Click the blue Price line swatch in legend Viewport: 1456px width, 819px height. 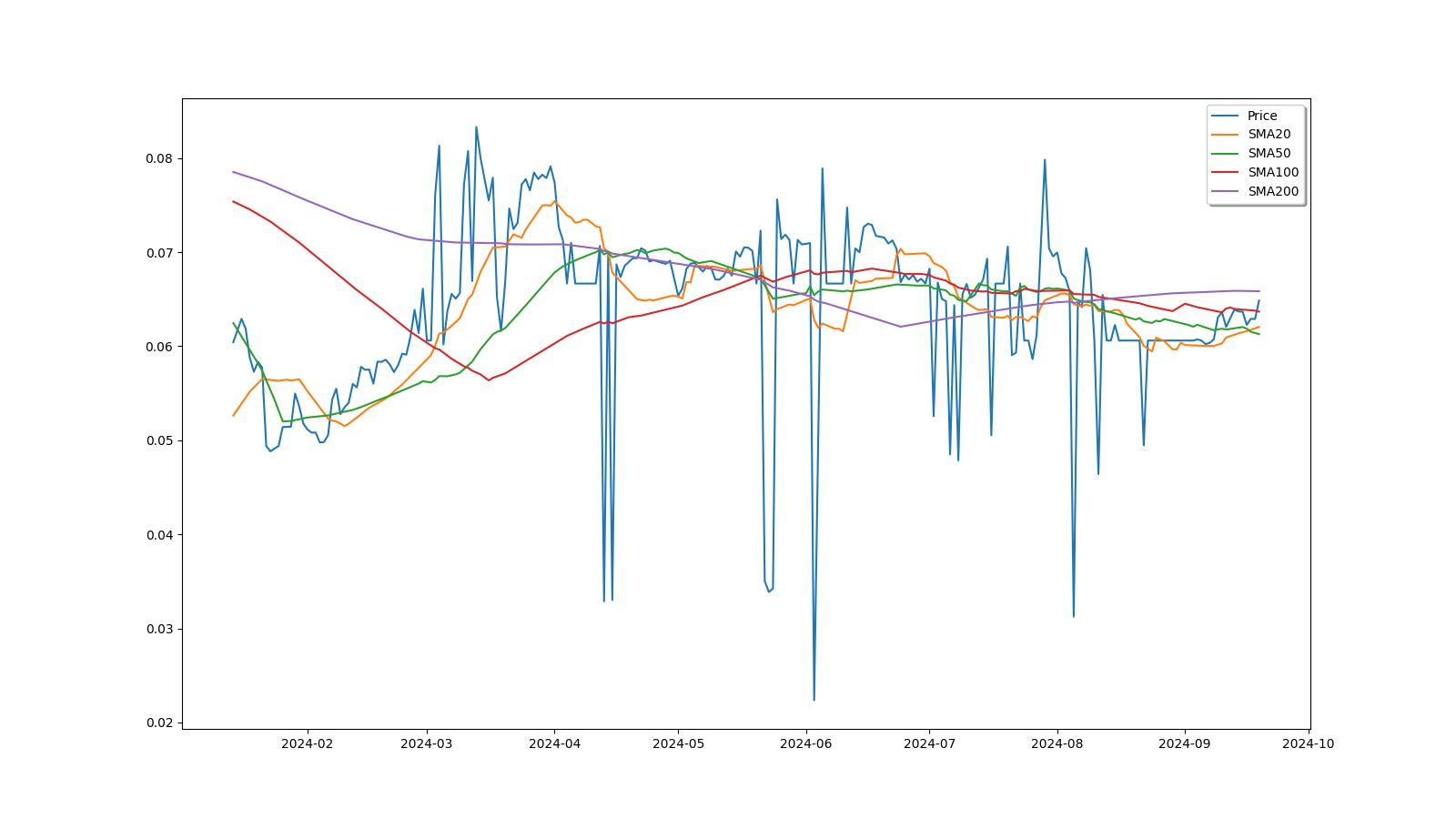1226,116
